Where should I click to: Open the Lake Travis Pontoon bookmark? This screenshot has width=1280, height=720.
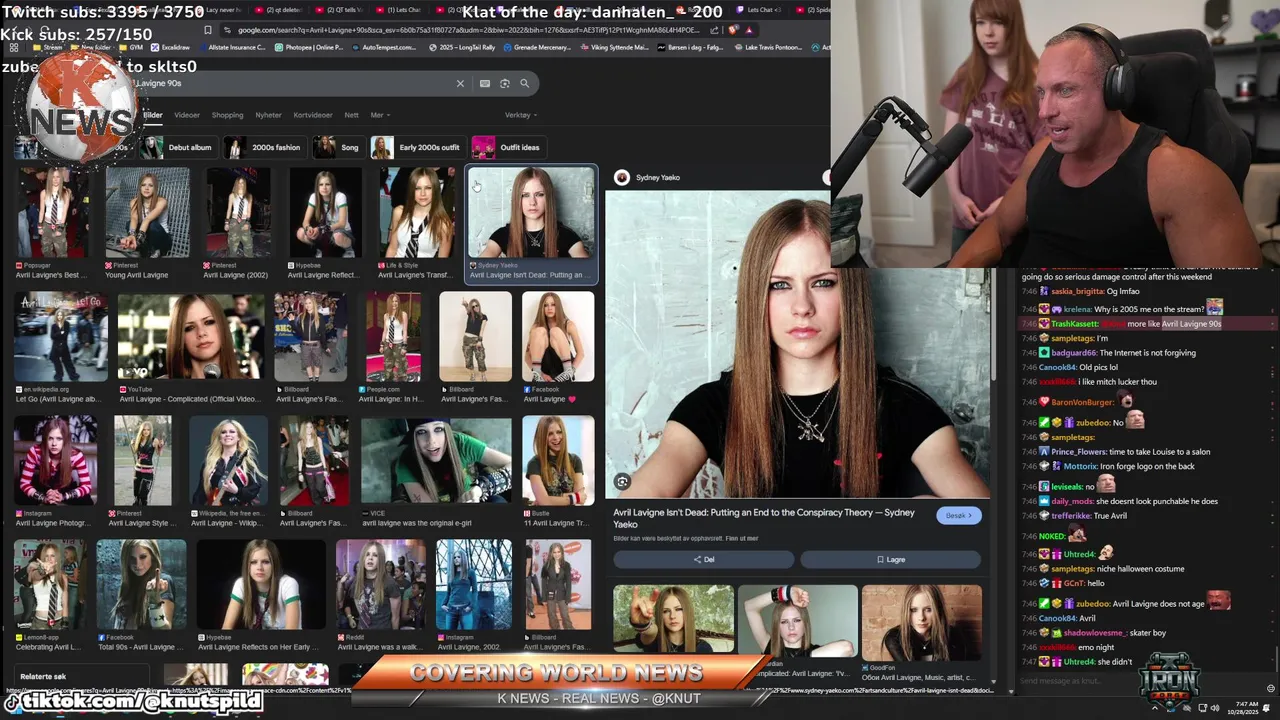(x=770, y=47)
